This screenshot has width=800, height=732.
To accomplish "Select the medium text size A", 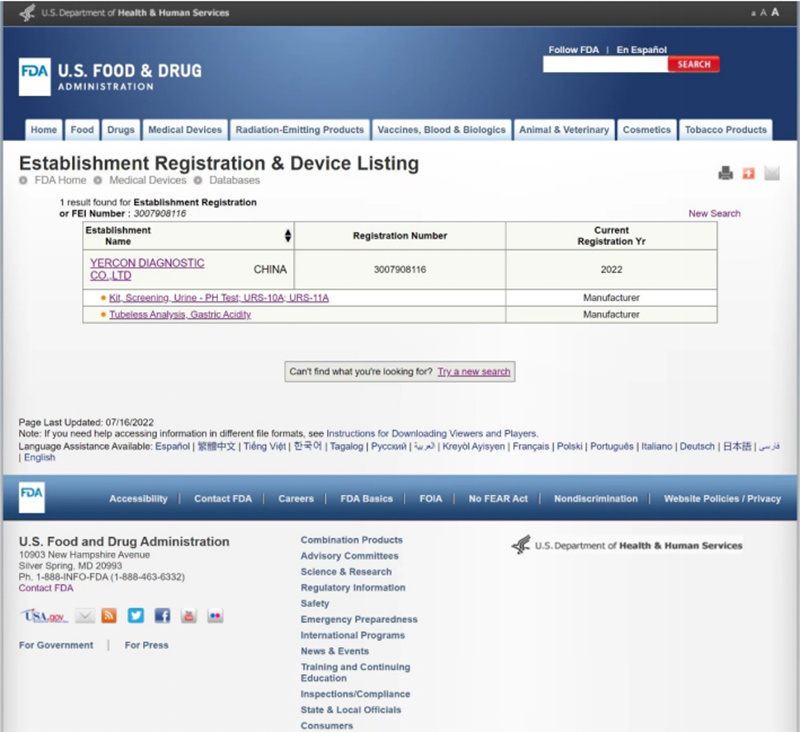I will (763, 13).
